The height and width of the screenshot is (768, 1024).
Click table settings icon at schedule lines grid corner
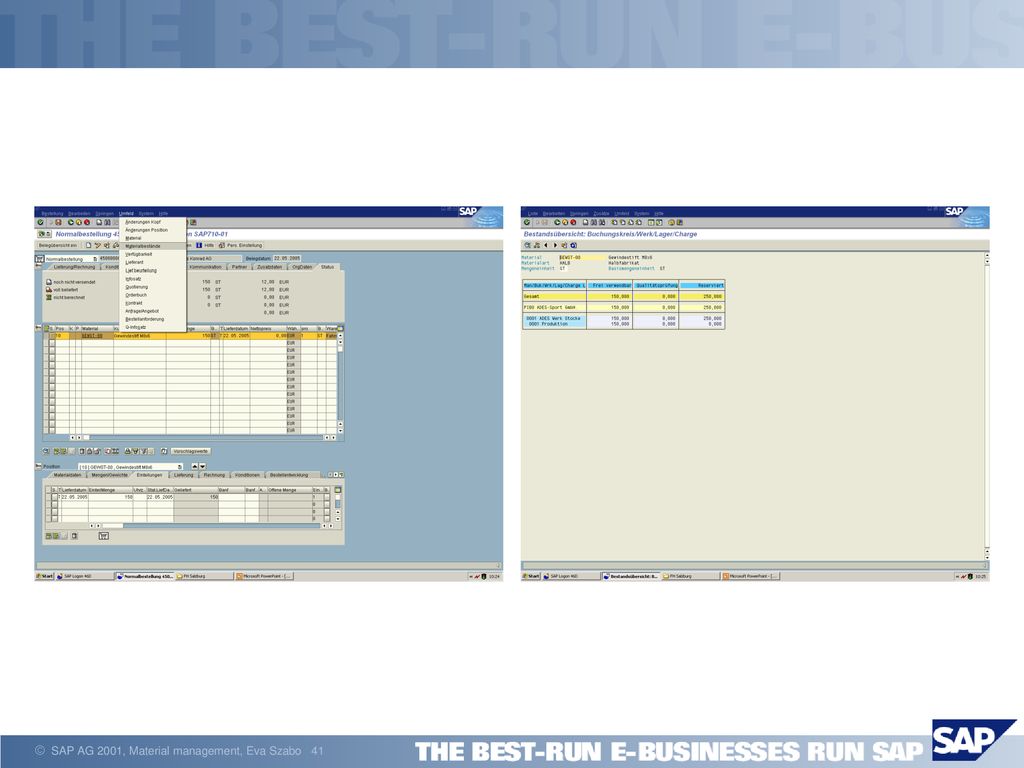coord(338,490)
